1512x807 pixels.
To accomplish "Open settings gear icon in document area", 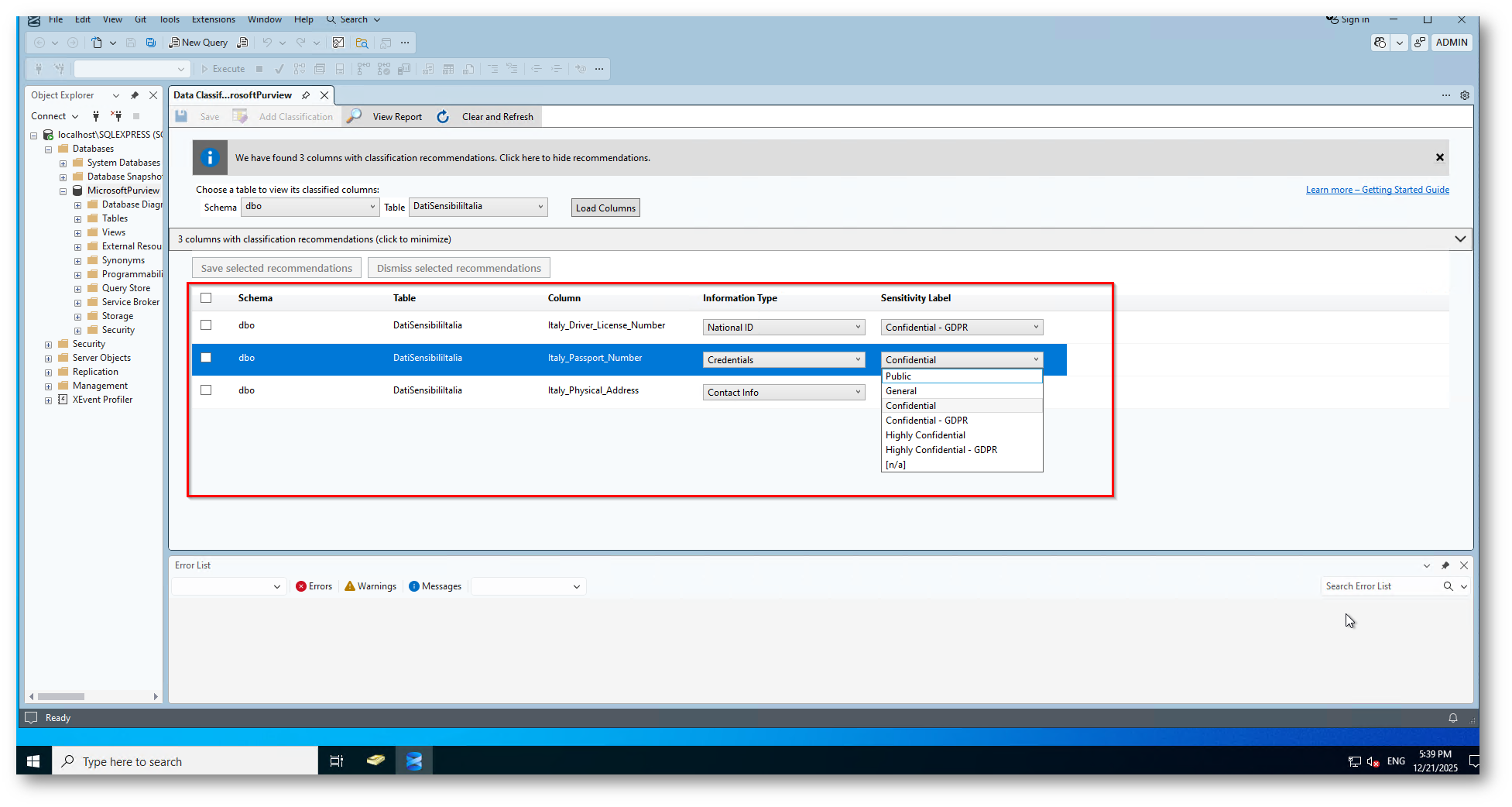I will pyautogui.click(x=1464, y=95).
